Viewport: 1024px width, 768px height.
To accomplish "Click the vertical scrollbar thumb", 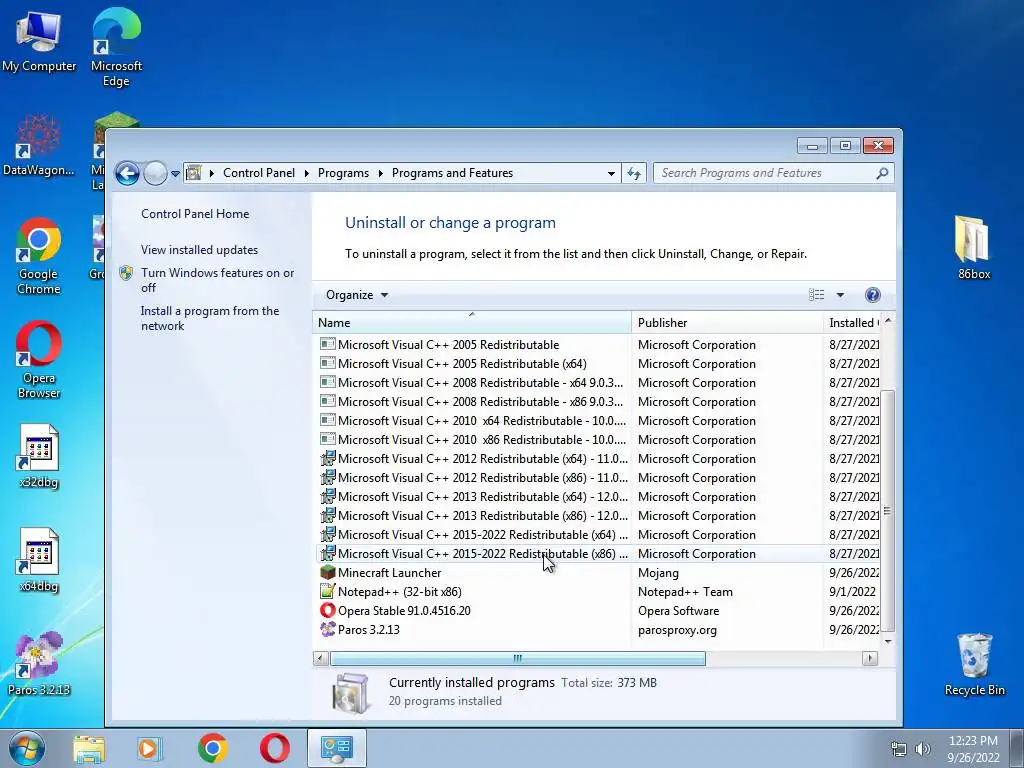I will (888, 511).
